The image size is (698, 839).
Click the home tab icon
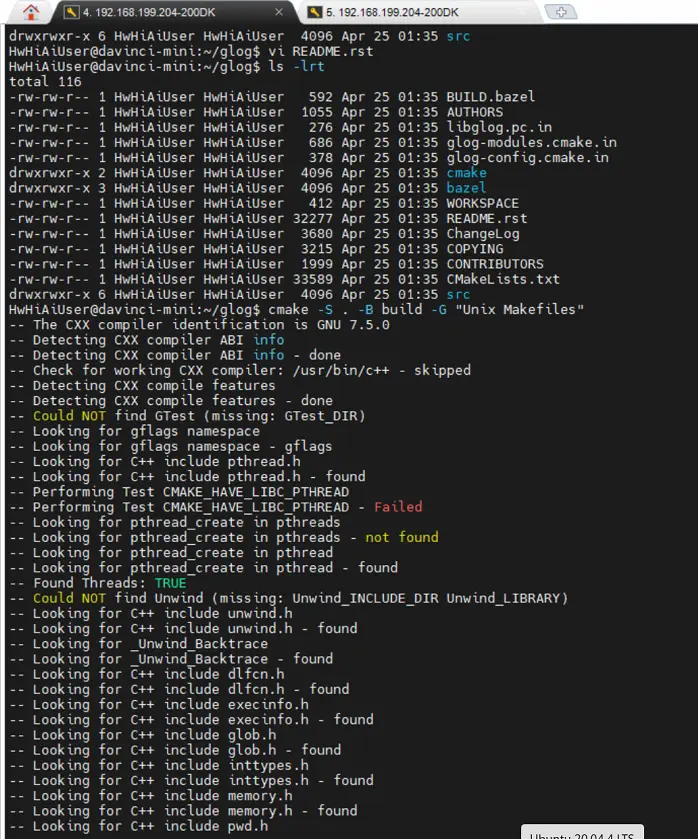point(31,12)
